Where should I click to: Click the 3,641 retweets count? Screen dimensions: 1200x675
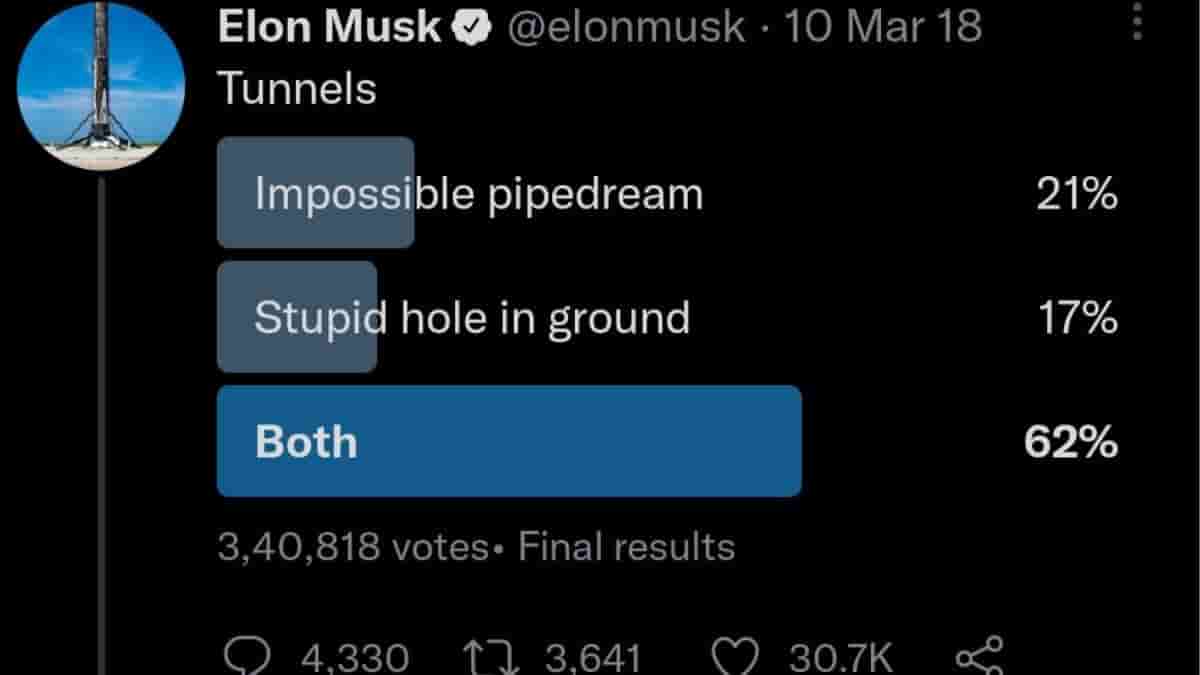click(x=592, y=658)
